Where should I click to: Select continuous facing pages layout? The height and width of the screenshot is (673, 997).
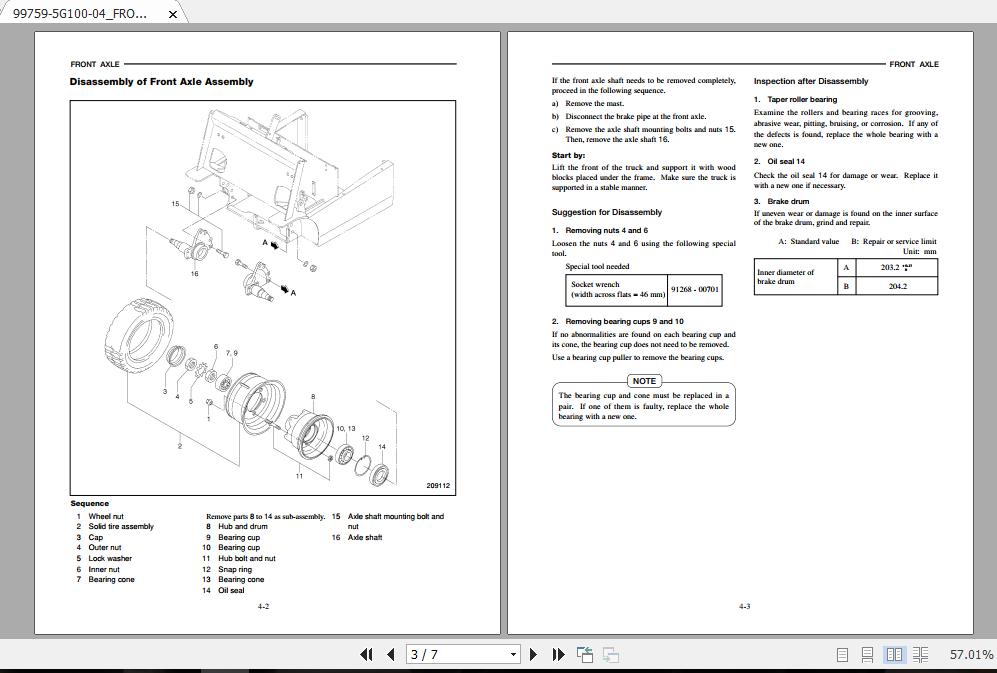click(920, 655)
